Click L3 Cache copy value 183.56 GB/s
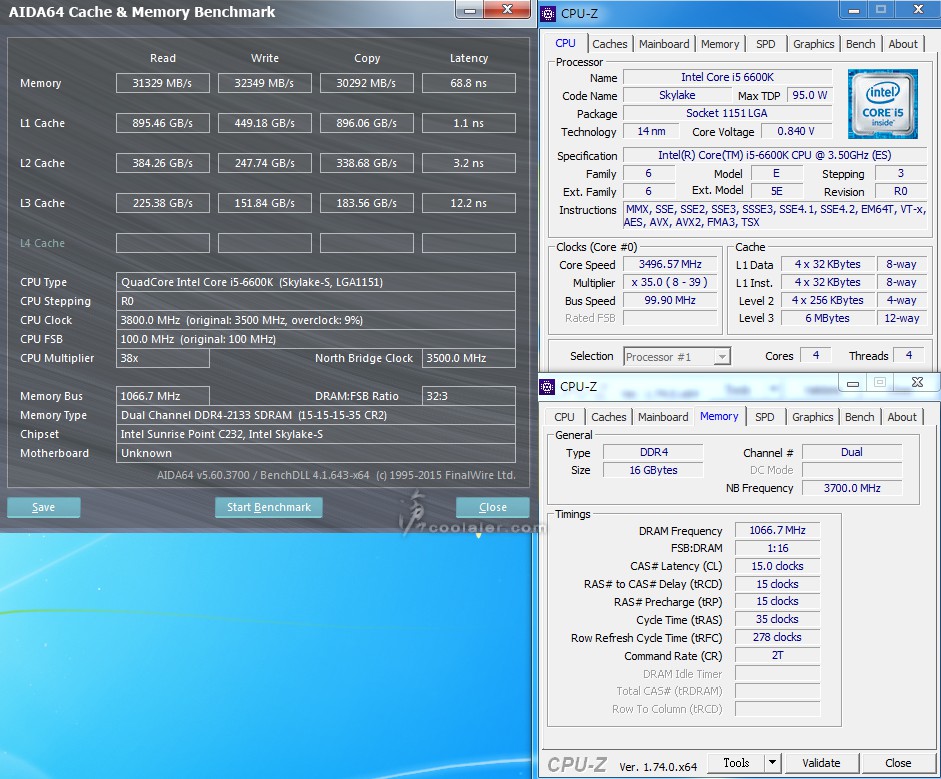The height and width of the screenshot is (779, 941). (367, 203)
